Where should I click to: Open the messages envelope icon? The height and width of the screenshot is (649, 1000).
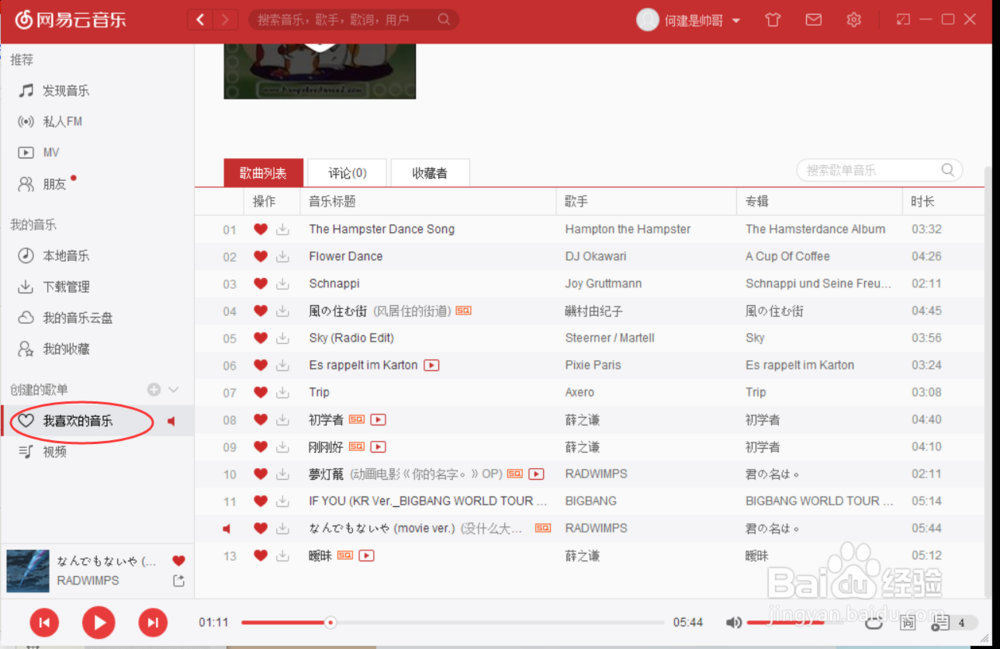coord(813,20)
